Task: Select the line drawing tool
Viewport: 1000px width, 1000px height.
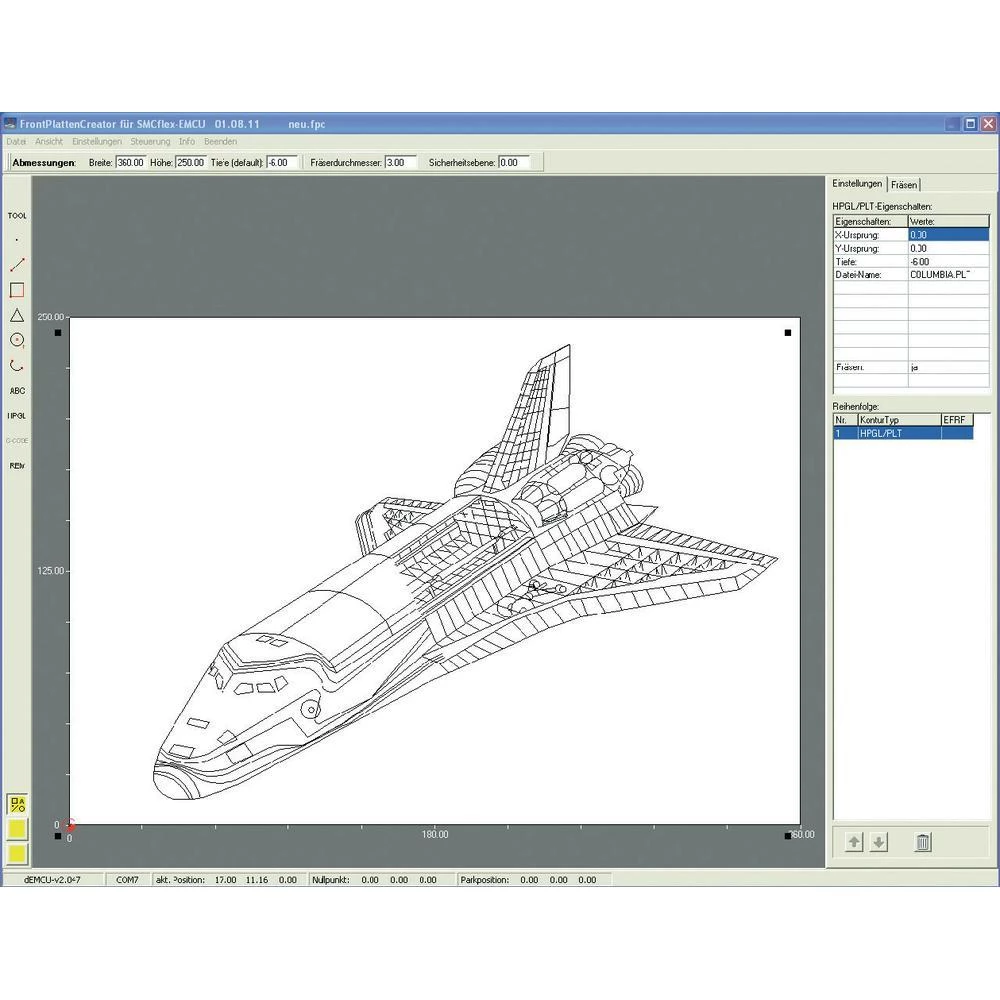Action: click(17, 265)
